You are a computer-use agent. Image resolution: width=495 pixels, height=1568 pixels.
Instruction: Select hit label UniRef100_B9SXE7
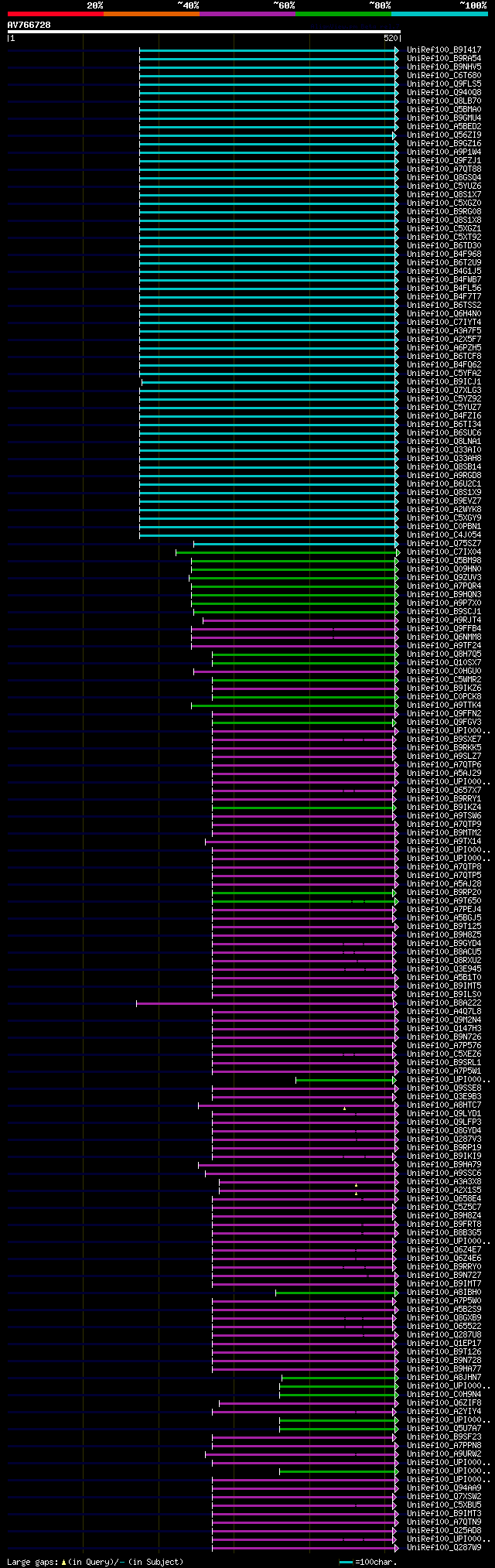(x=444, y=739)
